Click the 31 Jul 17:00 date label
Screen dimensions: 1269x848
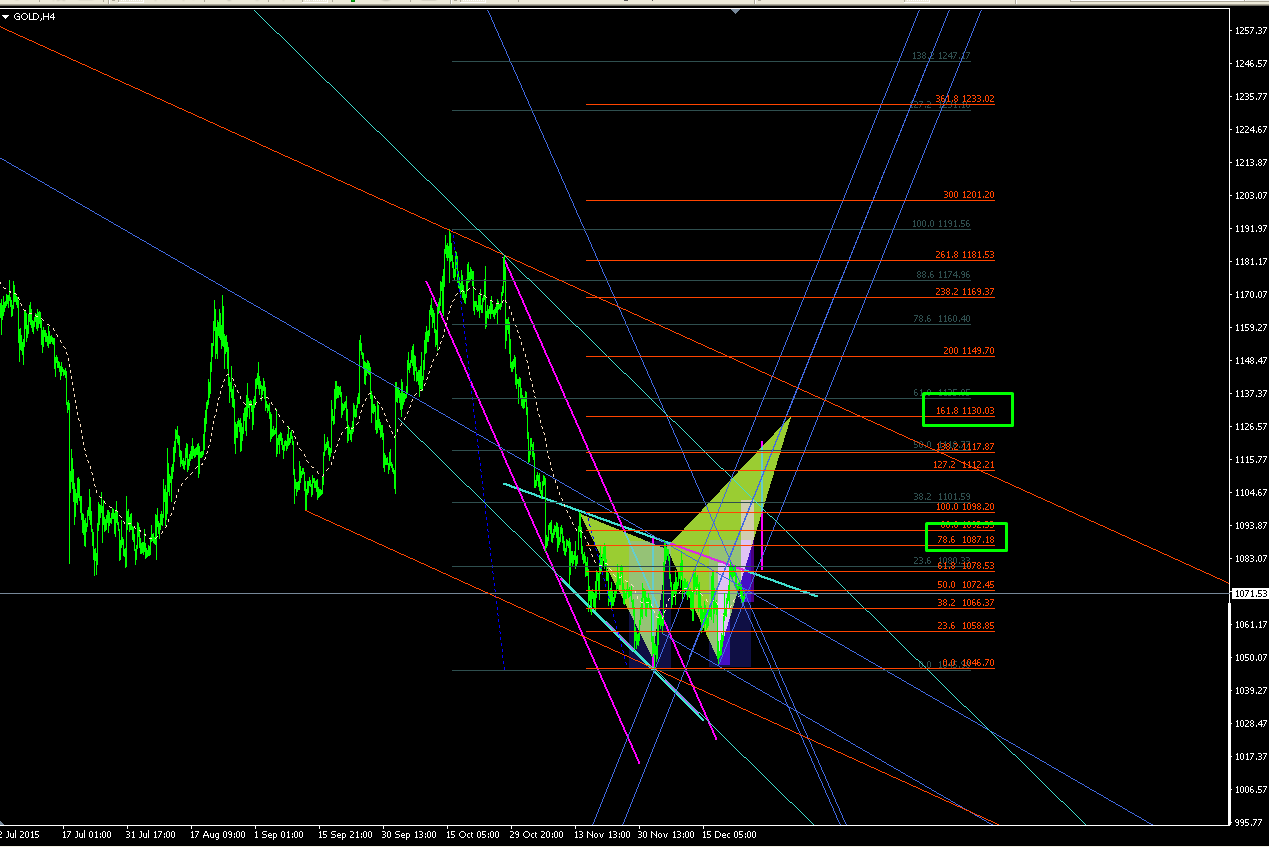coord(151,833)
